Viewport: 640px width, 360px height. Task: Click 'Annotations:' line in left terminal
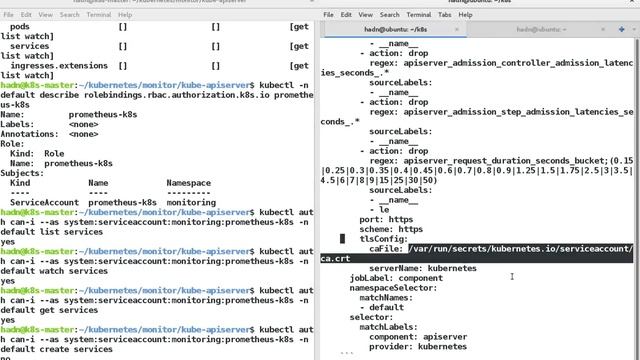[49, 134]
